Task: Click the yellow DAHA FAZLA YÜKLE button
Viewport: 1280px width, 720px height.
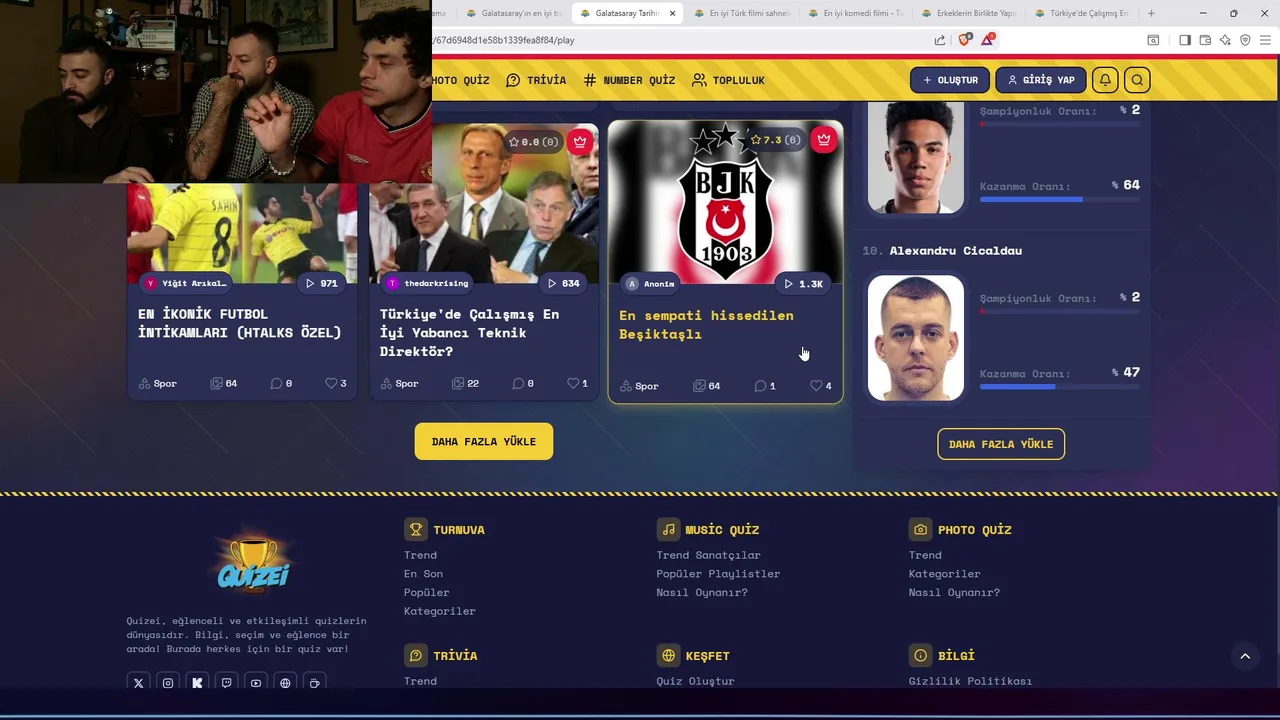Action: coord(484,441)
